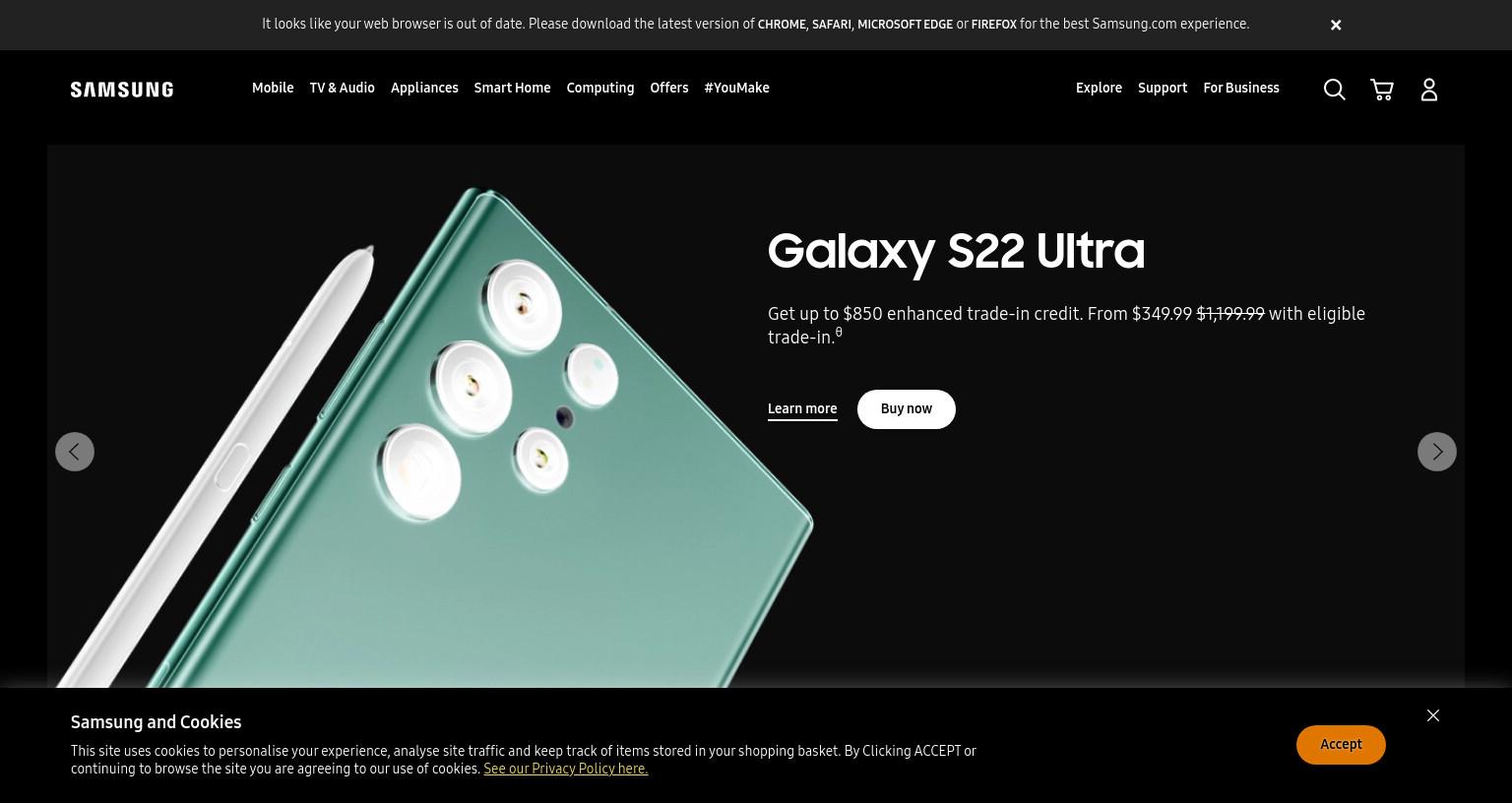Close the cookie banner with X

[1433, 715]
